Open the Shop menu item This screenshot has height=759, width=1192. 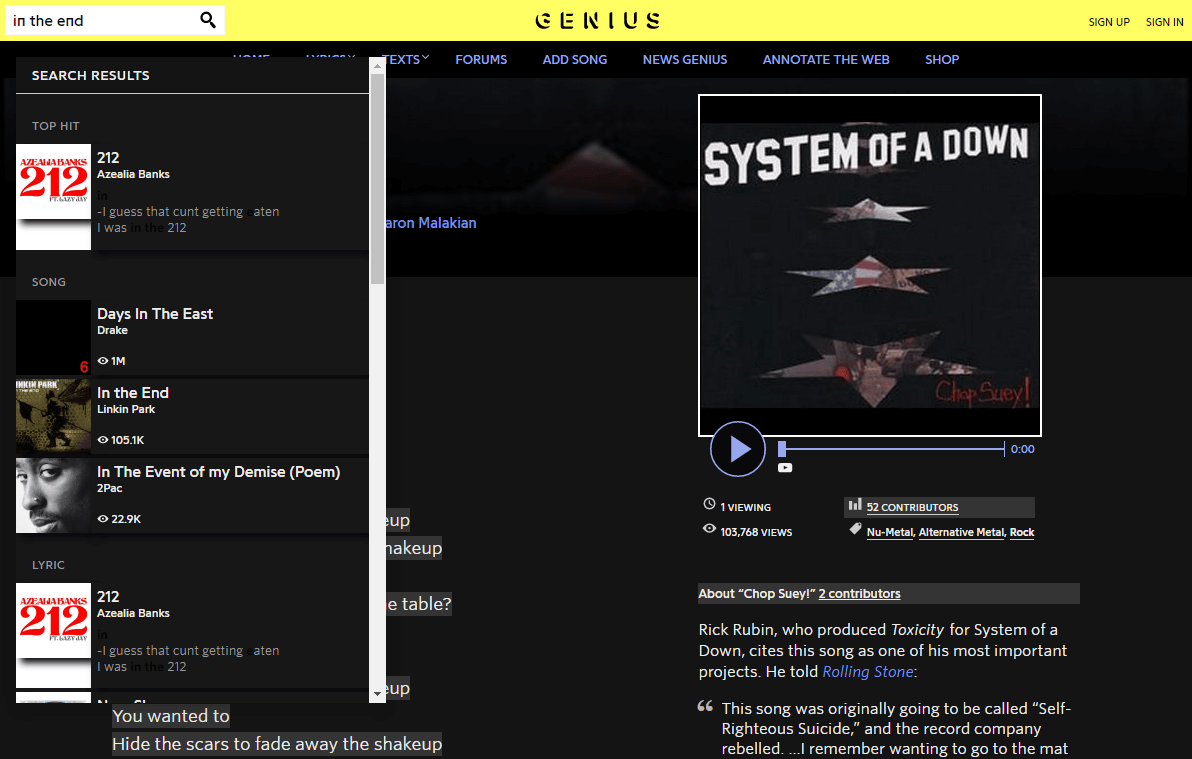pos(942,59)
